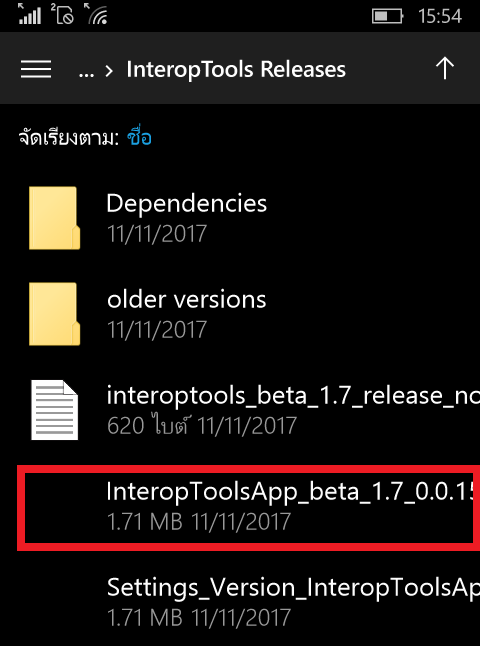
Task: Tap the up arrow to go up one folder
Action: click(445, 68)
